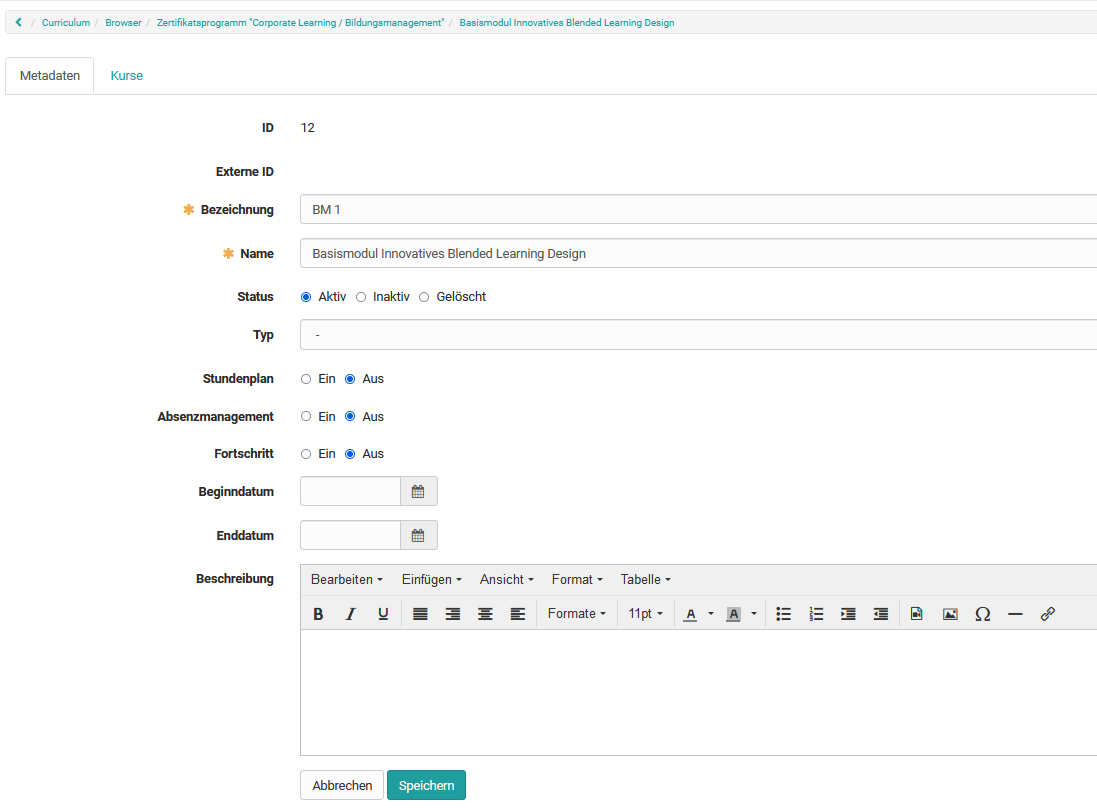Switch to the Metadaten tab

click(50, 76)
